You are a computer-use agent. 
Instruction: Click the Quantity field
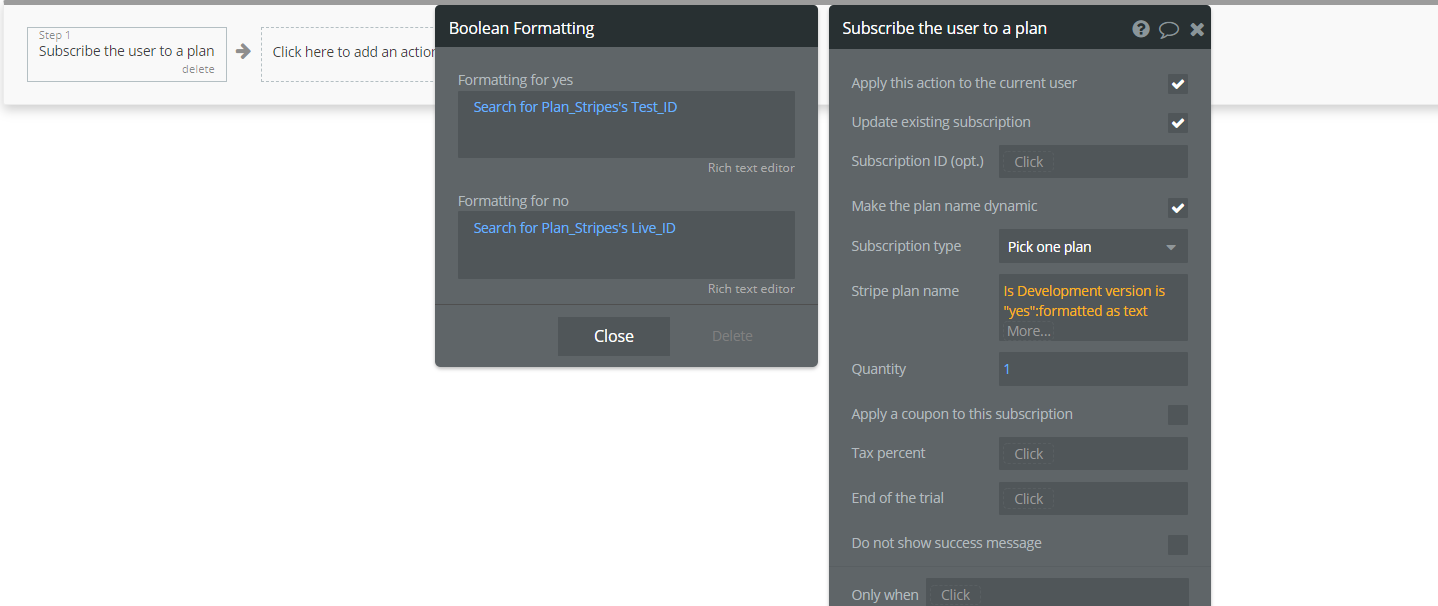(1092, 369)
